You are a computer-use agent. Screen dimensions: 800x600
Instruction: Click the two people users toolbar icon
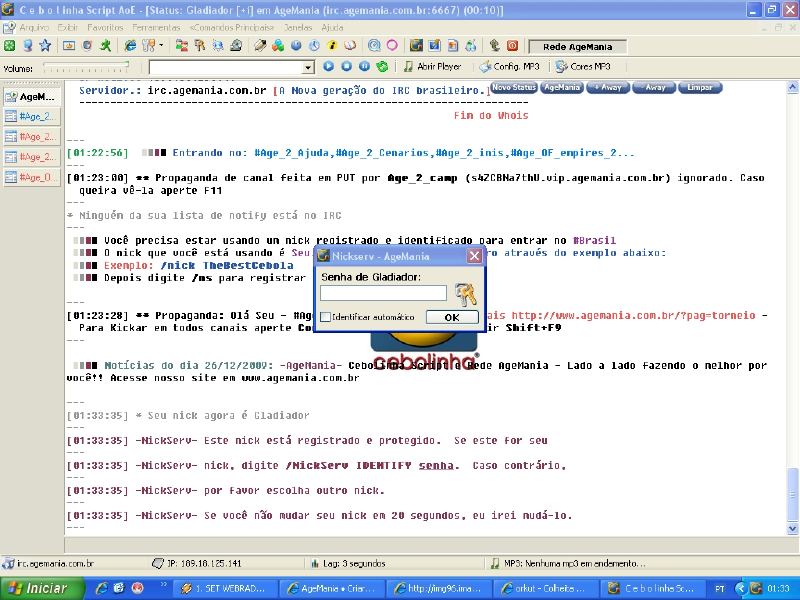[182, 46]
